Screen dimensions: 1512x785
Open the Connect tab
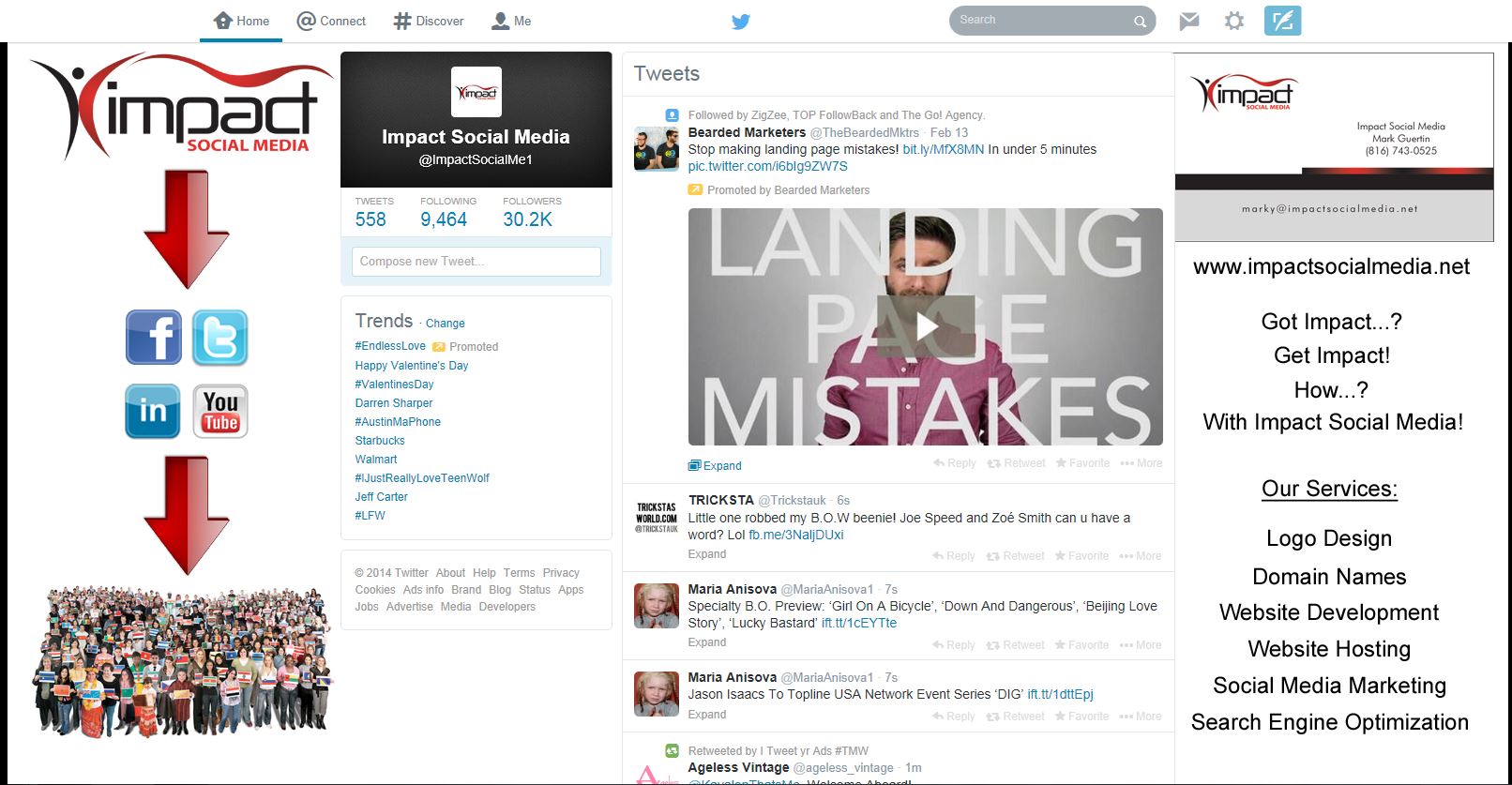pos(331,21)
